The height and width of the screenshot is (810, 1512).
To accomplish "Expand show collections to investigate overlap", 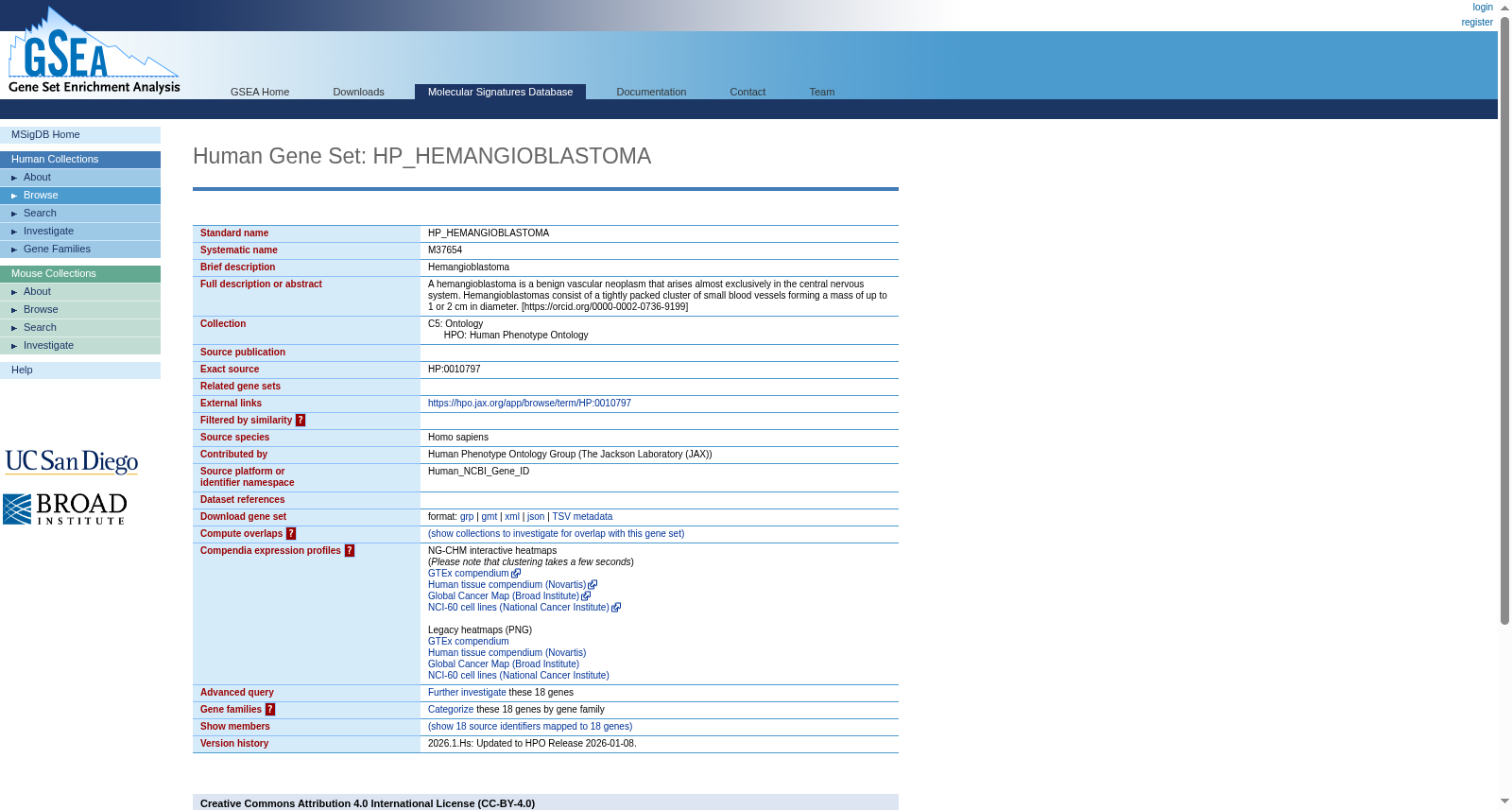I will pyautogui.click(x=556, y=534).
